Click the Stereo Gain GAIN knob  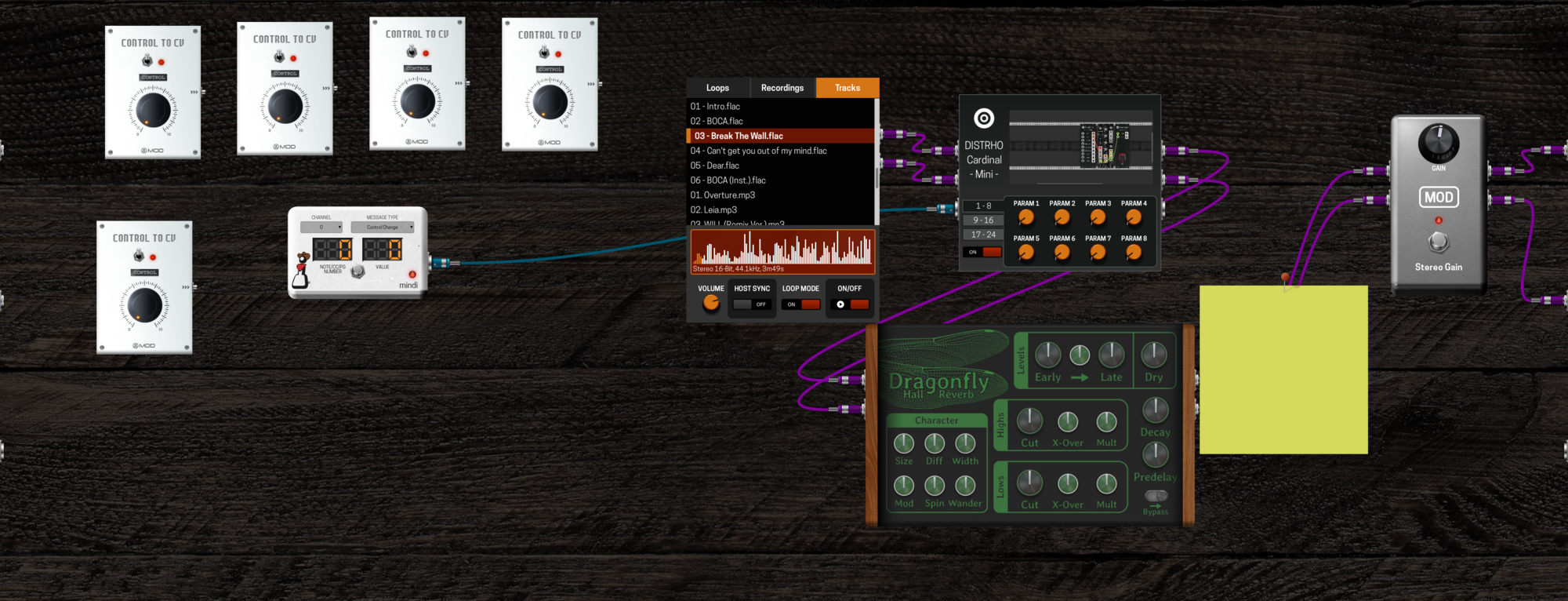(1439, 144)
